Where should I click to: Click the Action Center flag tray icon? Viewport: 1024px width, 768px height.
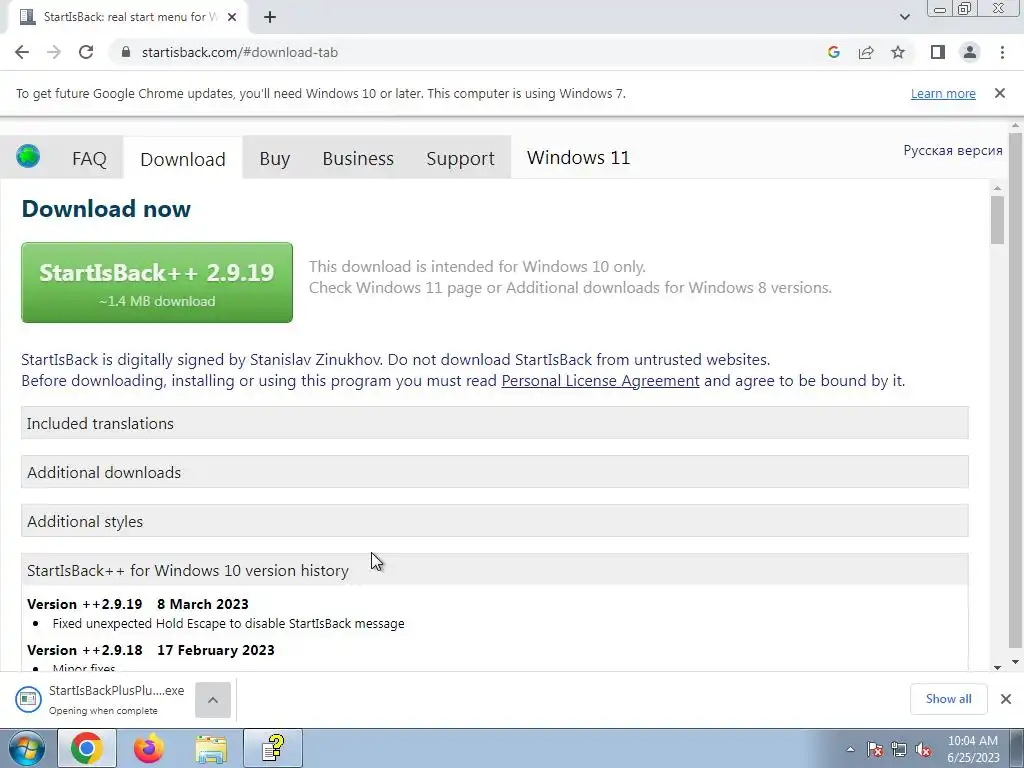coord(874,749)
